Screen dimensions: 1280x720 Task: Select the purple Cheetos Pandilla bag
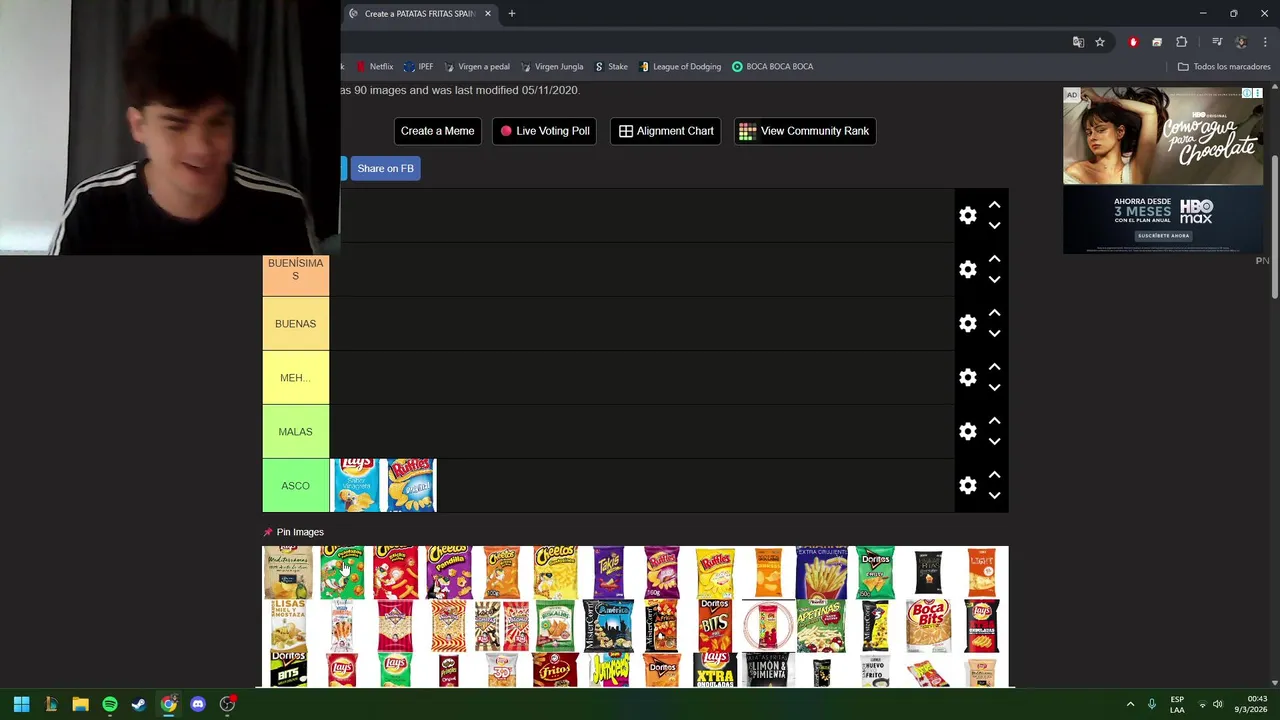click(x=448, y=572)
